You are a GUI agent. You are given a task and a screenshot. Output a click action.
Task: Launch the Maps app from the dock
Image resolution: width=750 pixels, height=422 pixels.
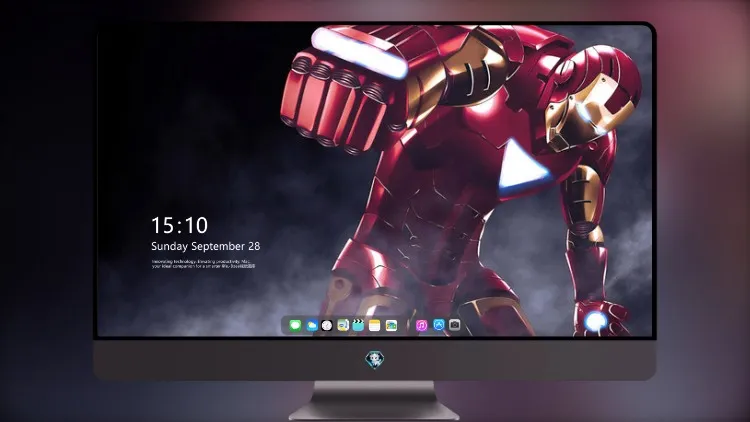(342, 325)
